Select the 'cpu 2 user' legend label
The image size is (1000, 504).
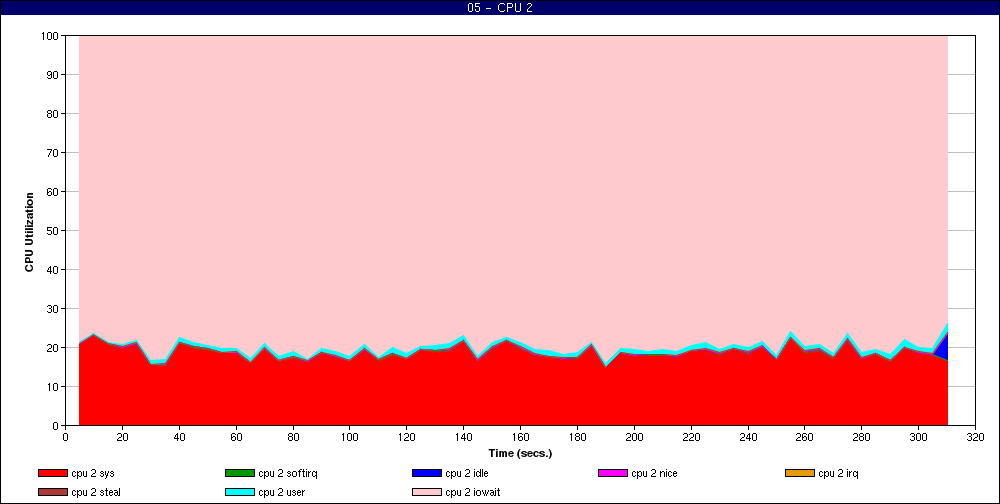click(x=281, y=493)
